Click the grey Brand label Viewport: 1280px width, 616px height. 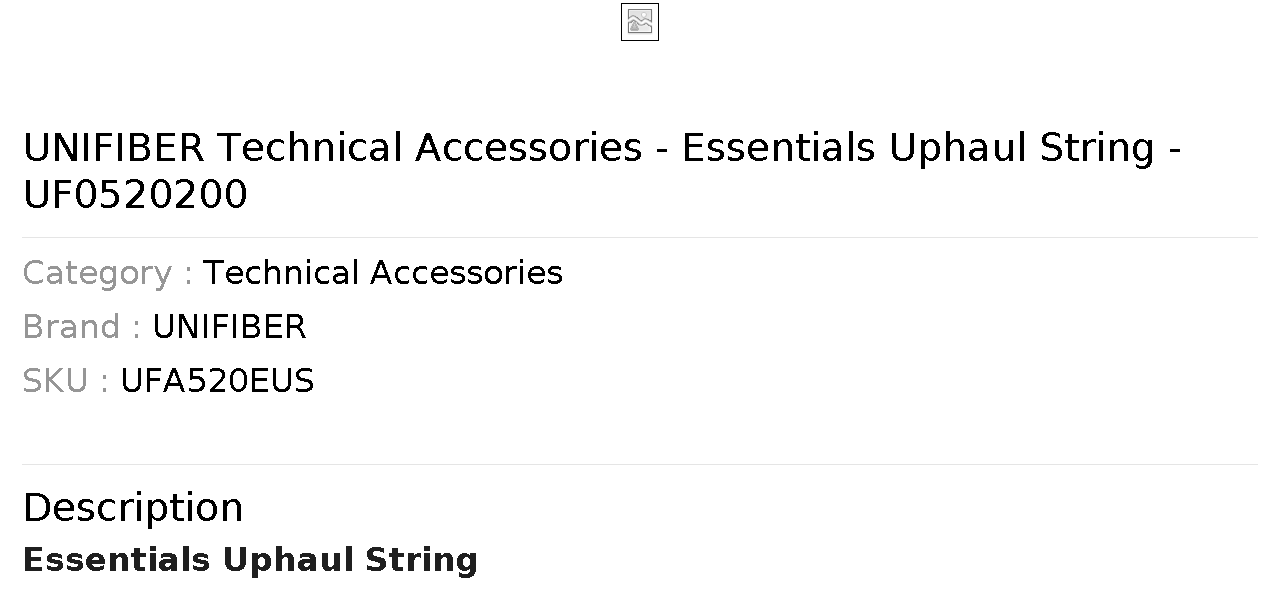pyautogui.click(x=81, y=327)
